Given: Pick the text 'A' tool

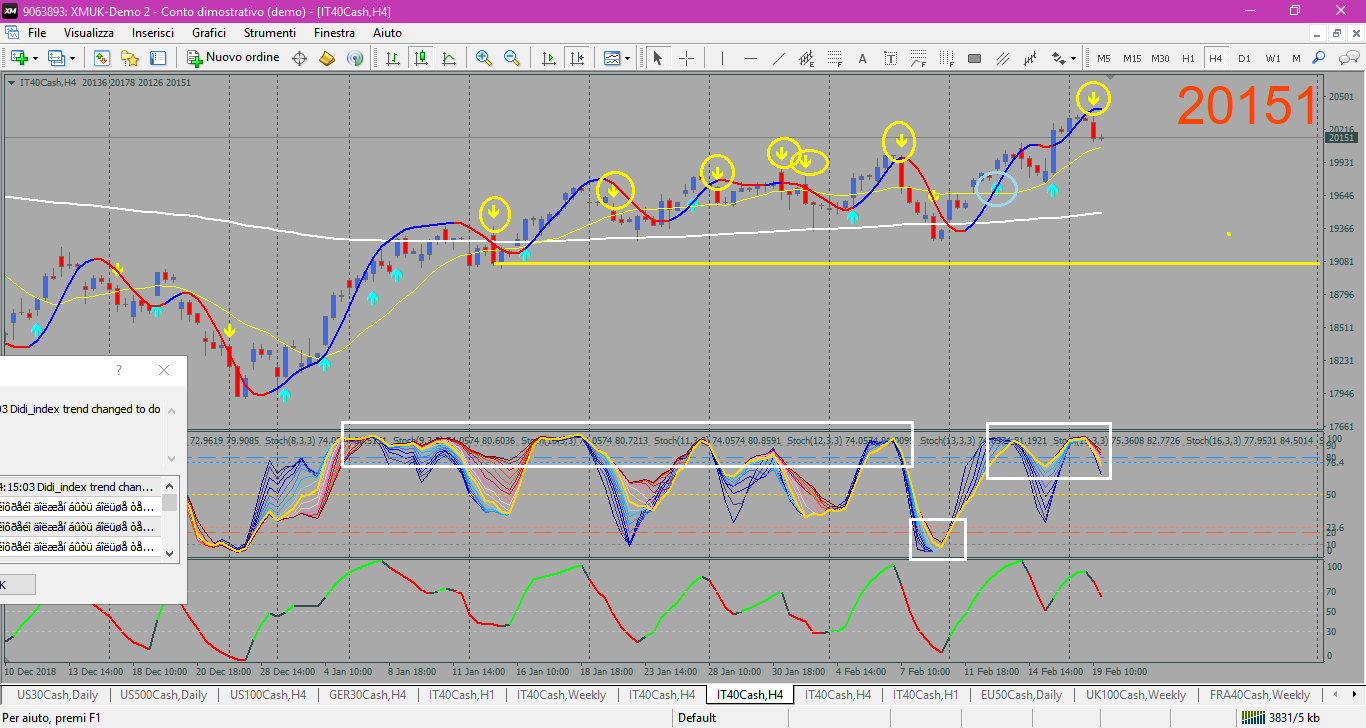Looking at the screenshot, I should coord(863,58).
